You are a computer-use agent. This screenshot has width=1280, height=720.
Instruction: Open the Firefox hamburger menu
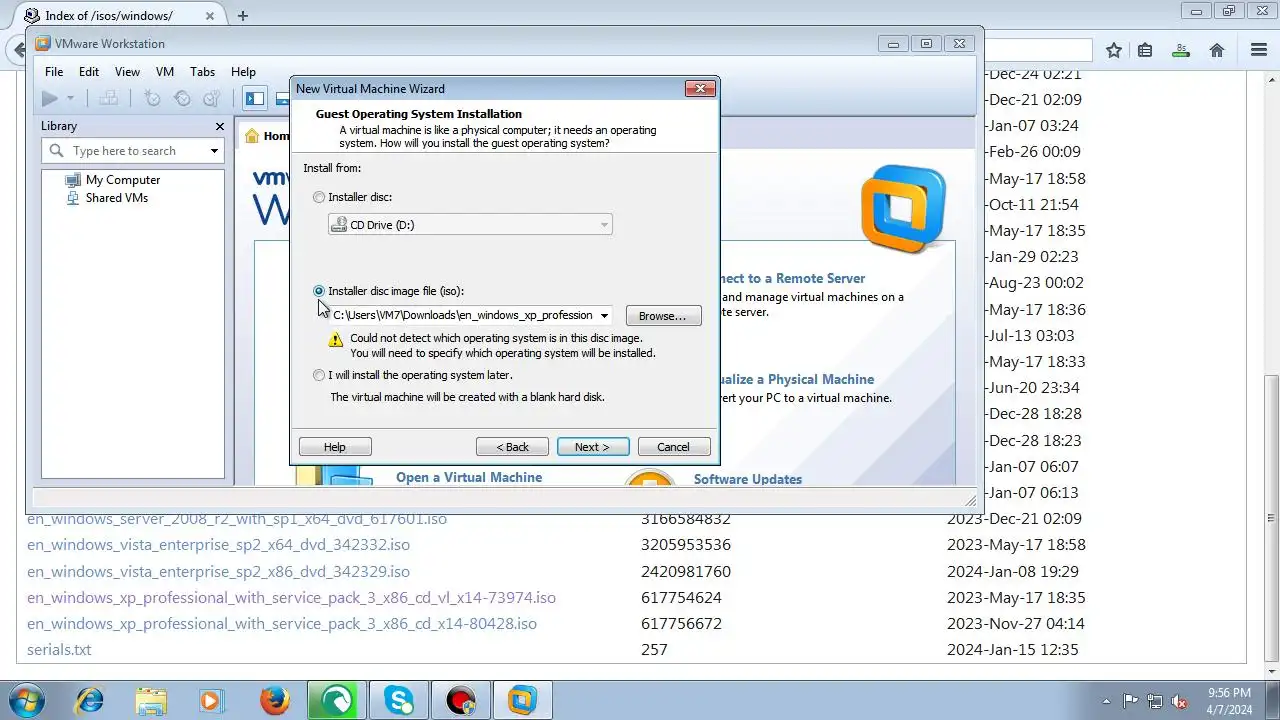point(1259,50)
